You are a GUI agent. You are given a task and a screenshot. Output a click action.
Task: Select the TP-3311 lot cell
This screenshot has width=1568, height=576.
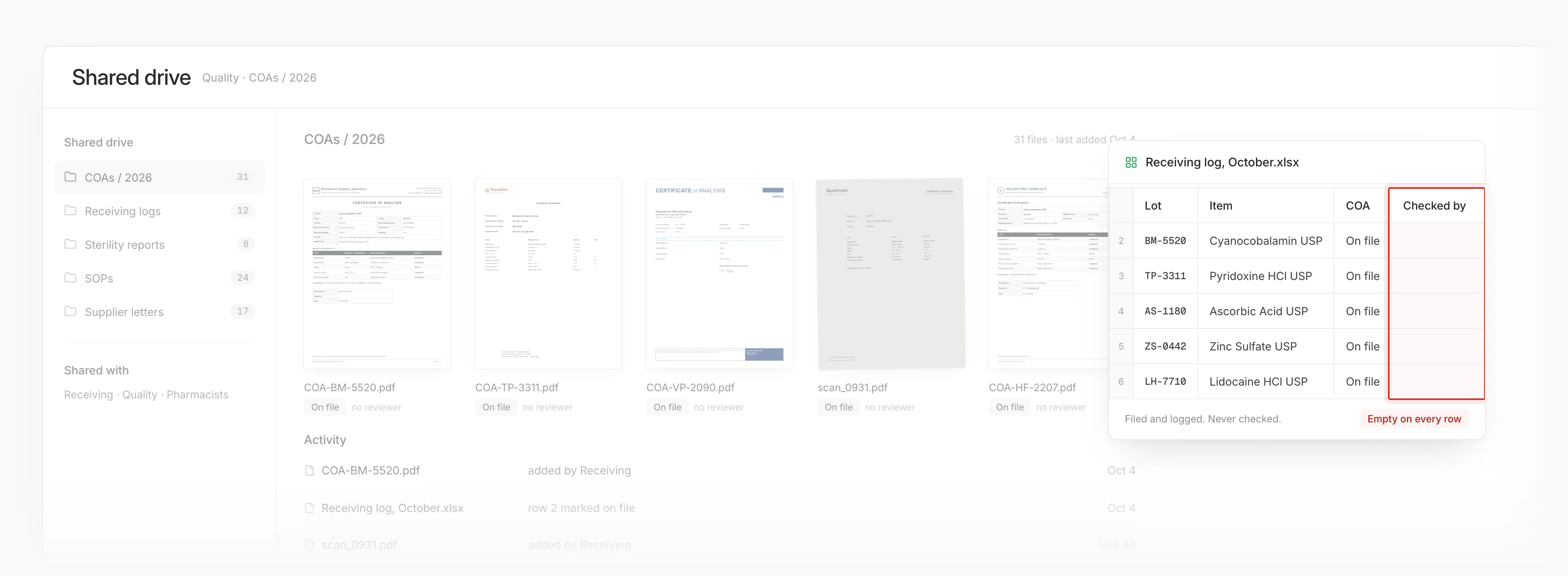click(1165, 276)
